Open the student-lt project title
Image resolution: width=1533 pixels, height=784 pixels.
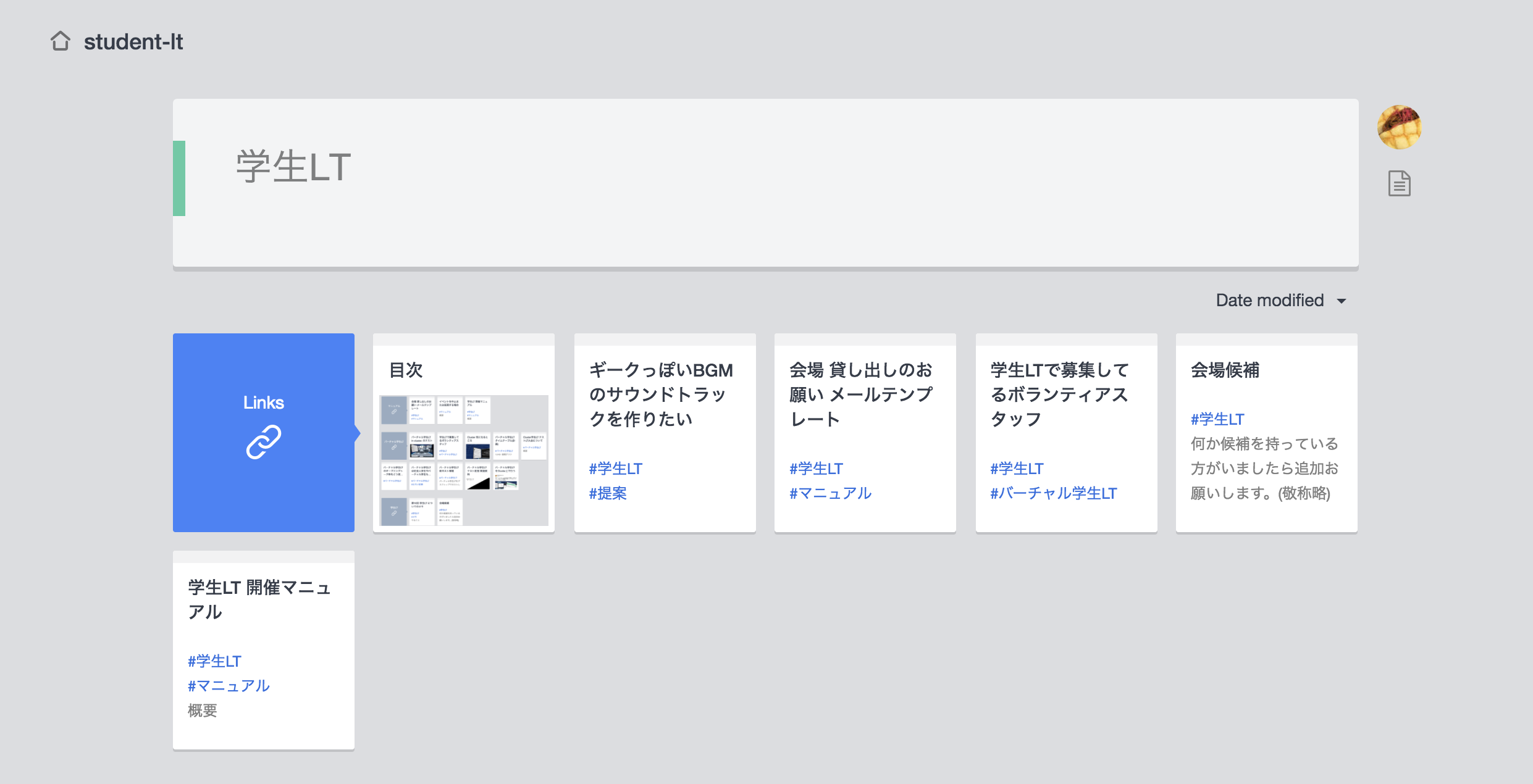[133, 42]
